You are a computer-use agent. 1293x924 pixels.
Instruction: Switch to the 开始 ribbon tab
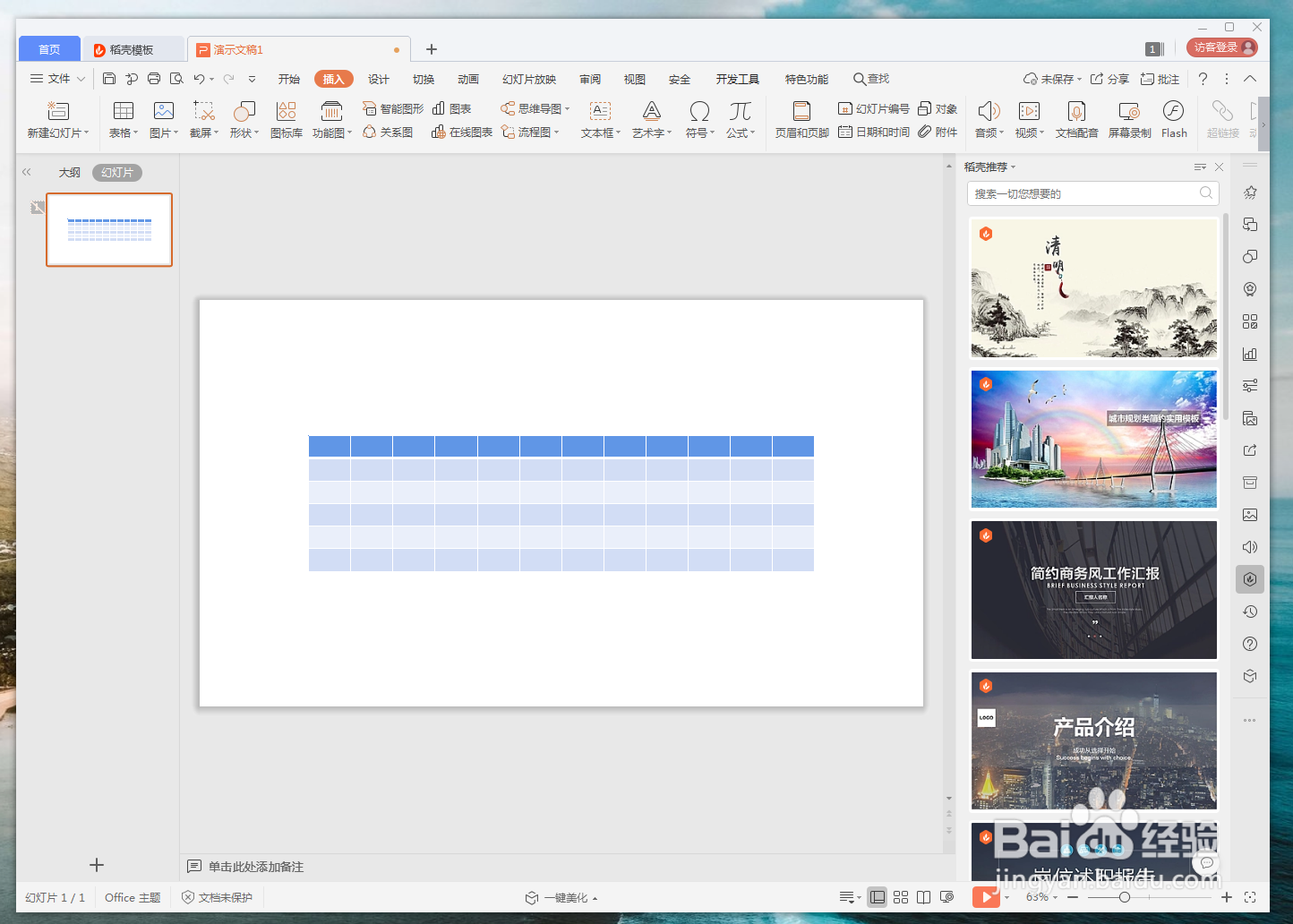pyautogui.click(x=288, y=79)
